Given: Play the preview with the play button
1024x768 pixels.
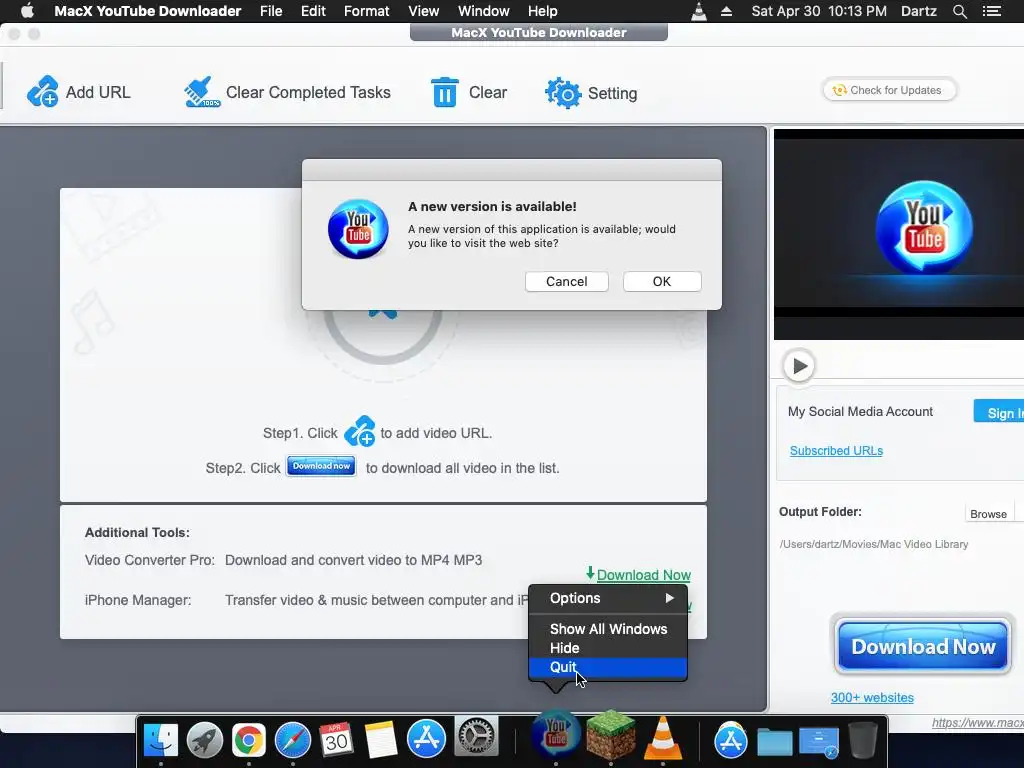Looking at the screenshot, I should click(x=799, y=366).
